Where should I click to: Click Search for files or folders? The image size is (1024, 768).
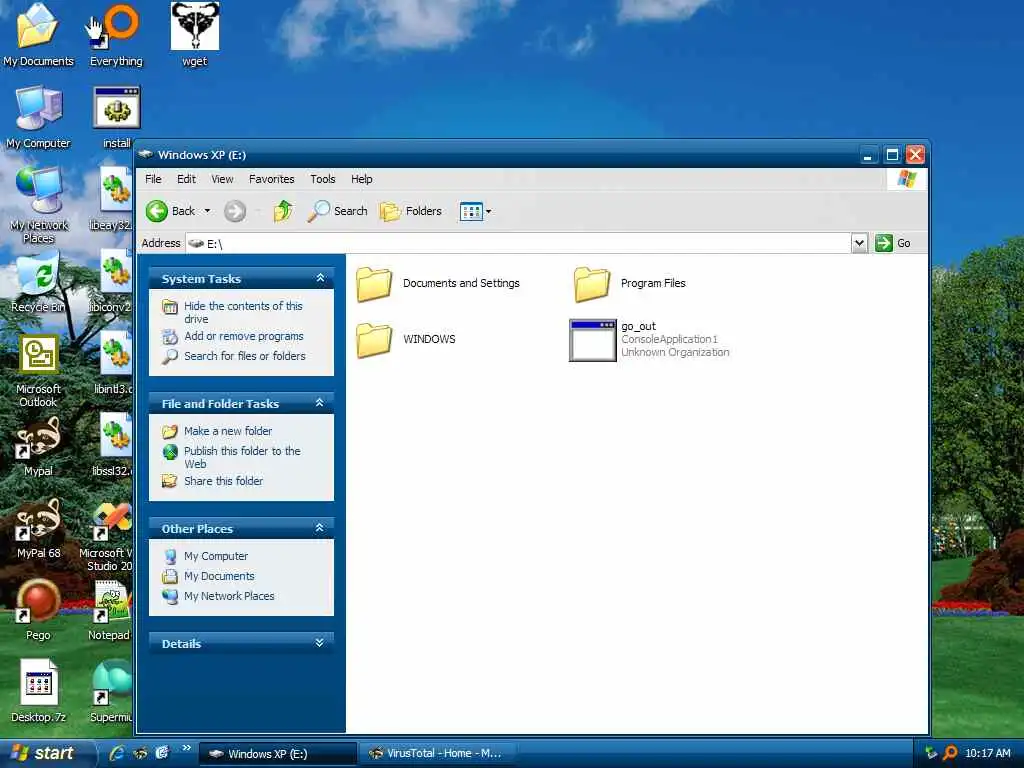245,356
